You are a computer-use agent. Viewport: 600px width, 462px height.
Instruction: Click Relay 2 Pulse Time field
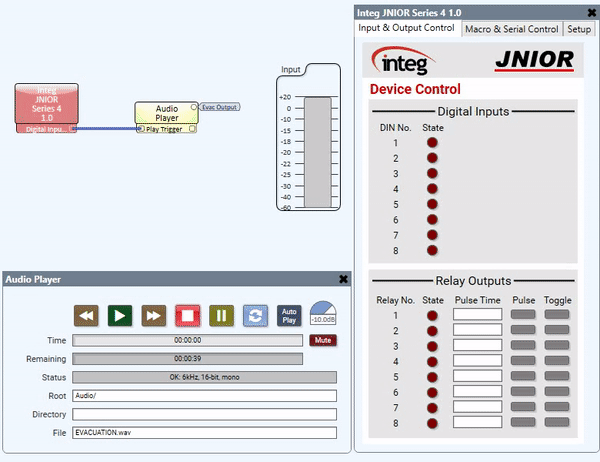[x=478, y=330]
